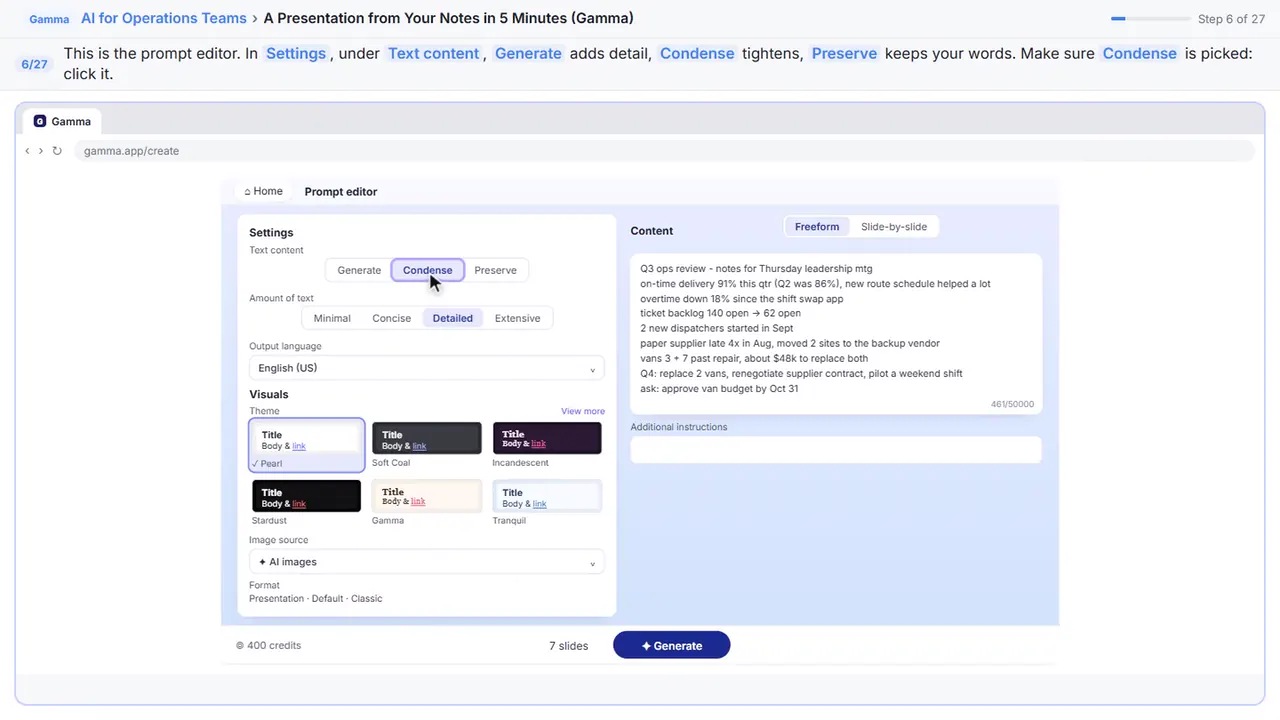Image resolution: width=1280 pixels, height=720 pixels.
Task: Select the Generate text content option
Action: pyautogui.click(x=359, y=270)
